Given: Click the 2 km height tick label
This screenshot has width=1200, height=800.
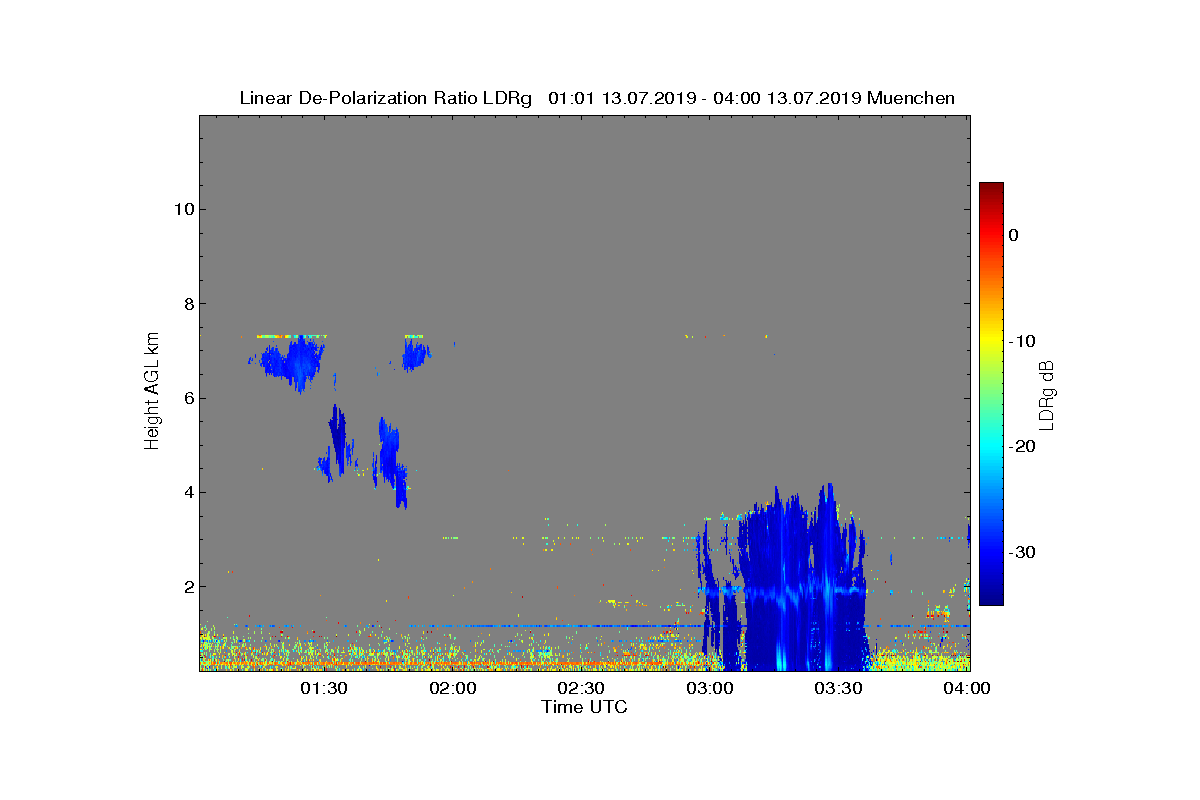Looking at the screenshot, I should (x=187, y=586).
